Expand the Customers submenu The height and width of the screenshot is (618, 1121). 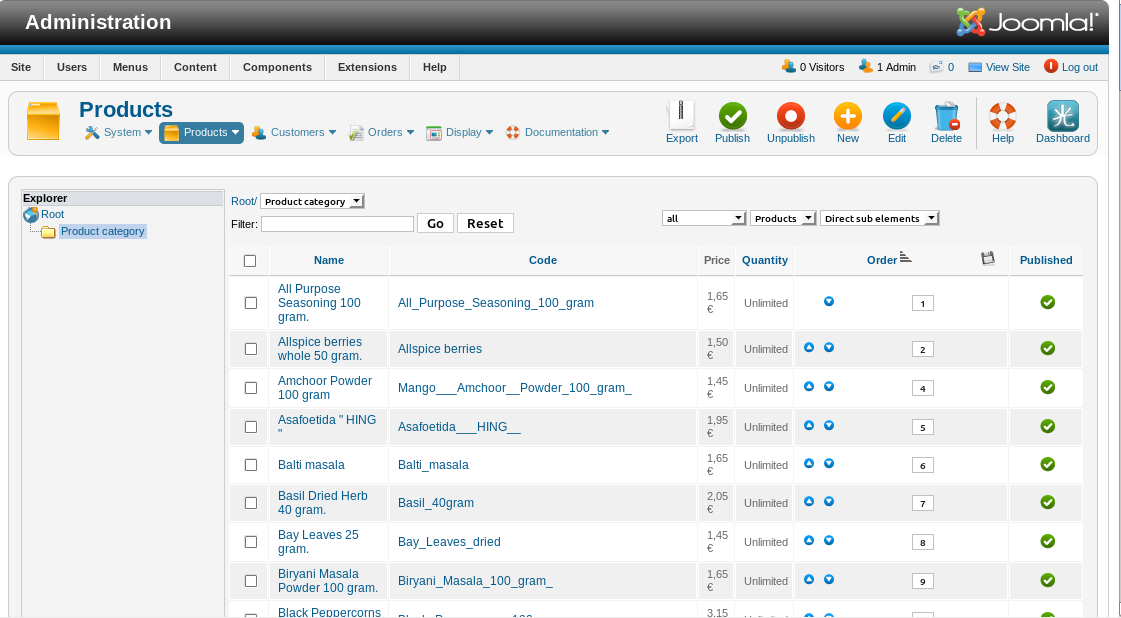(293, 132)
